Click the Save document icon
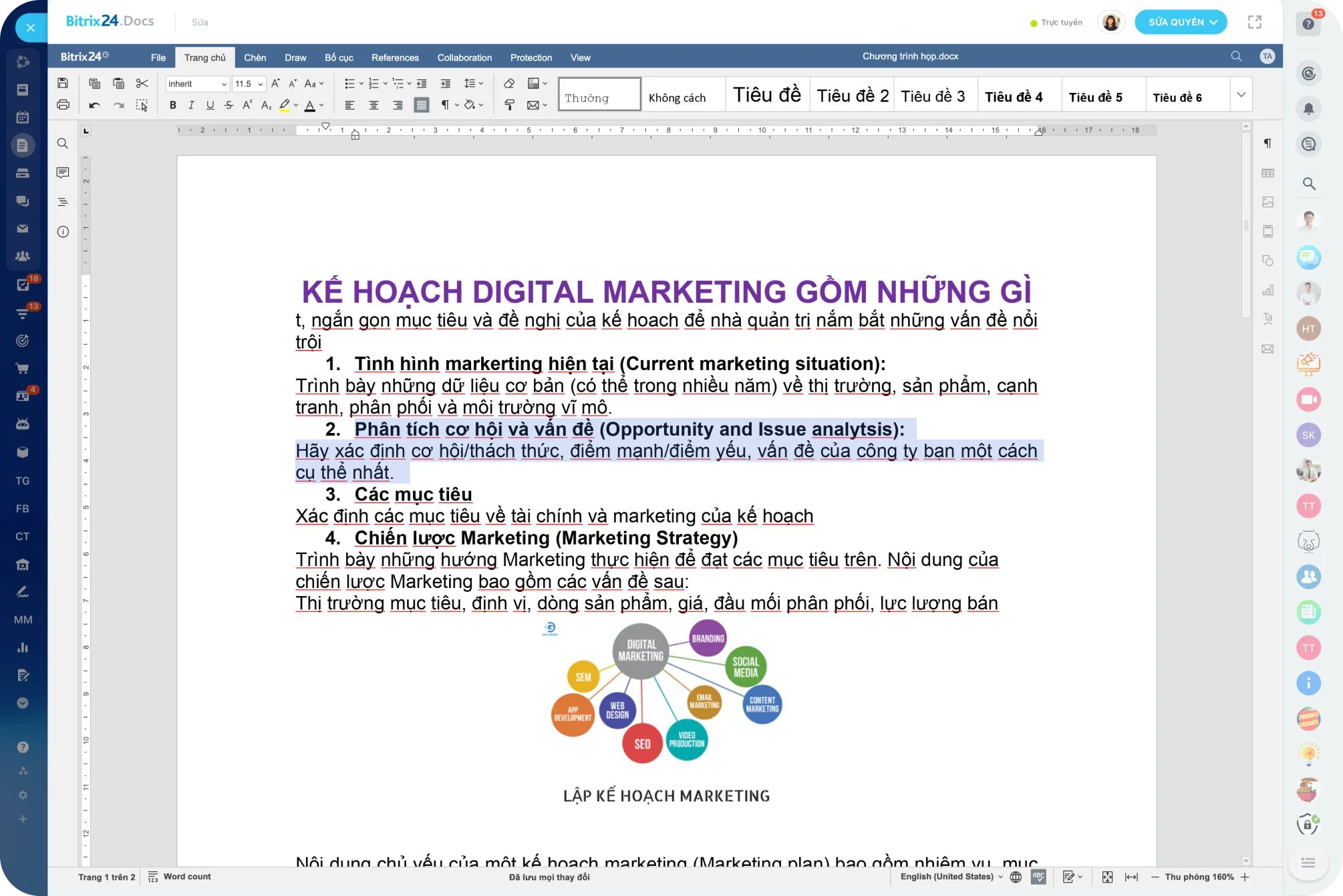The width and height of the screenshot is (1343, 896). (x=63, y=84)
